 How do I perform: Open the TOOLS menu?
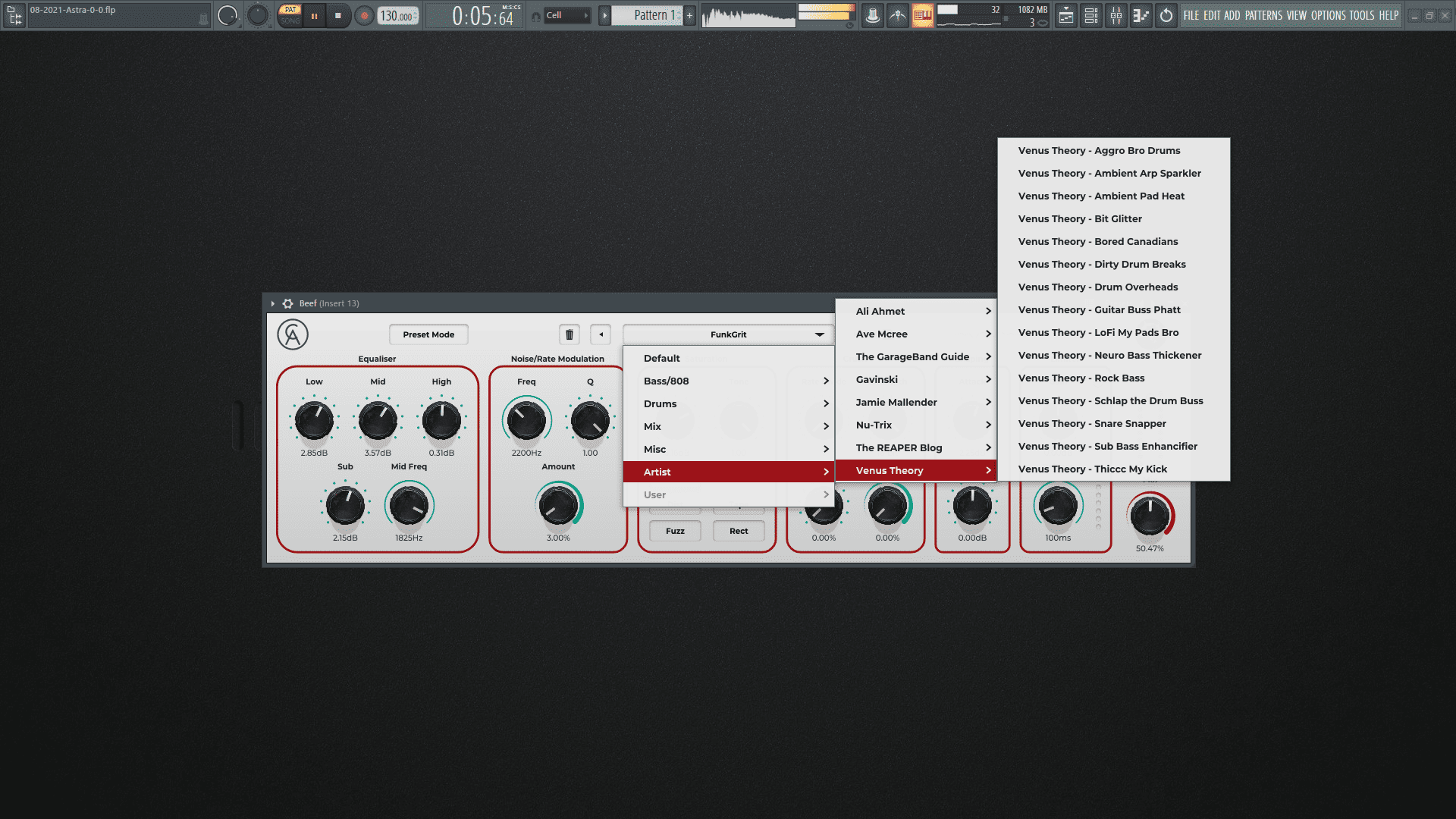click(1362, 15)
